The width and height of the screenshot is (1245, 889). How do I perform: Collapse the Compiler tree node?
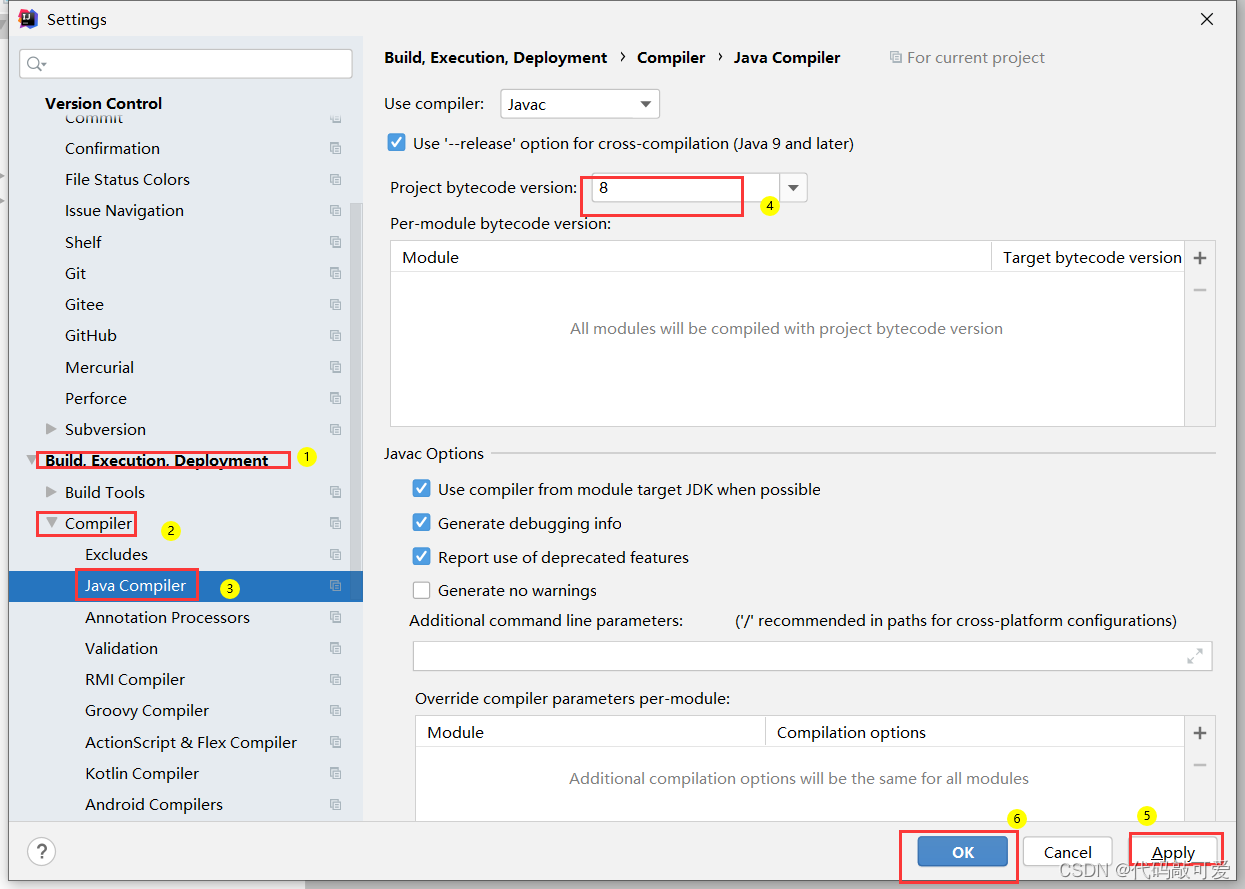point(51,523)
